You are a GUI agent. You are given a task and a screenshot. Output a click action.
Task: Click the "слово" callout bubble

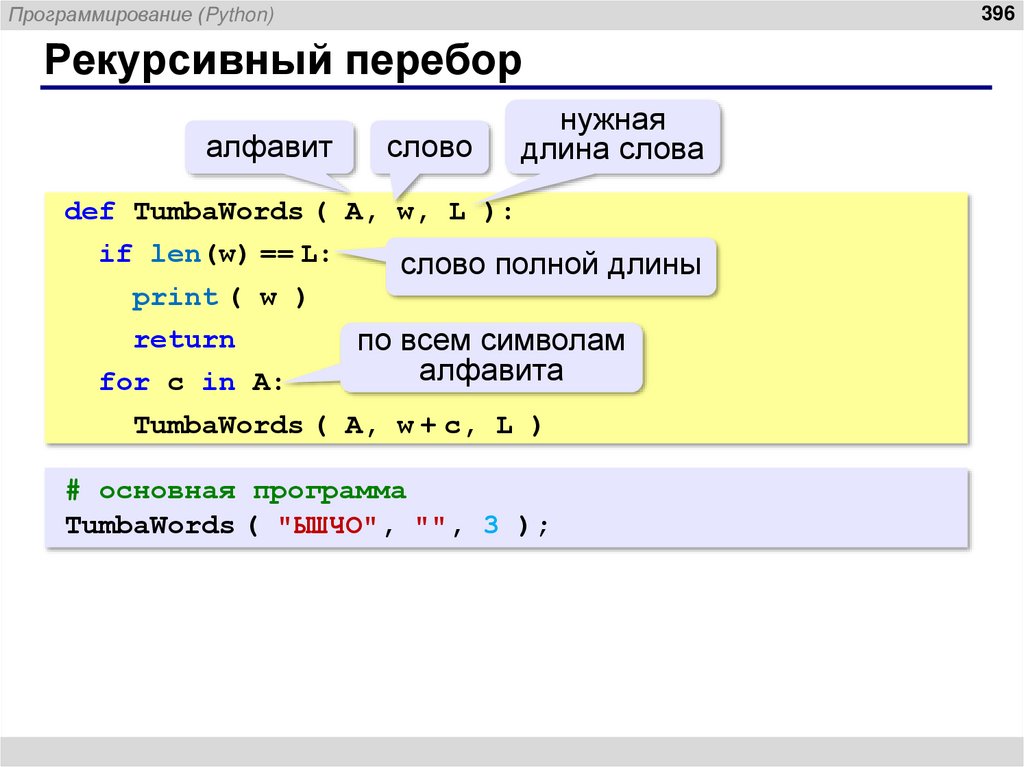pyautogui.click(x=430, y=147)
